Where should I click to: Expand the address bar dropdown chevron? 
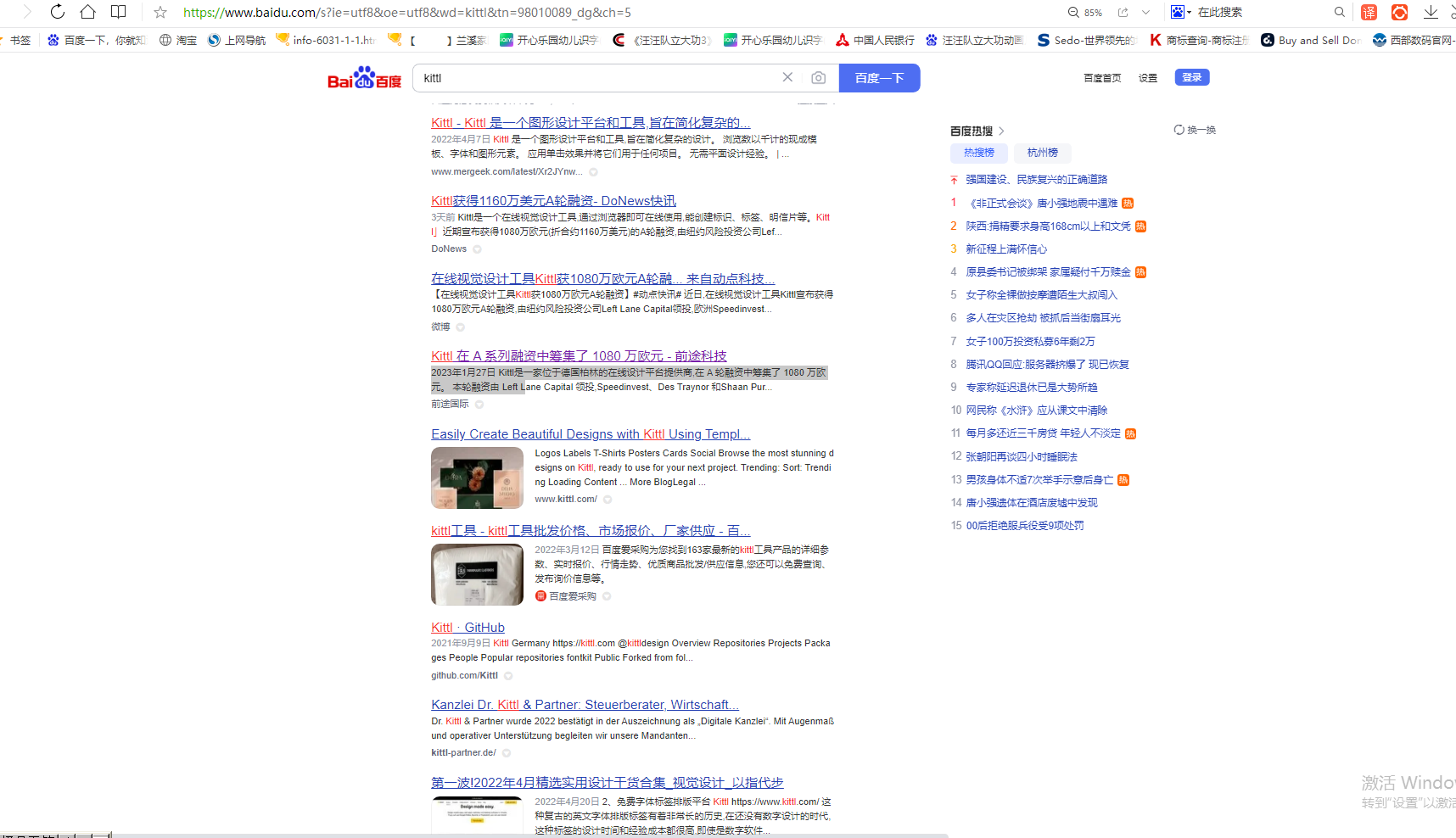click(1146, 12)
